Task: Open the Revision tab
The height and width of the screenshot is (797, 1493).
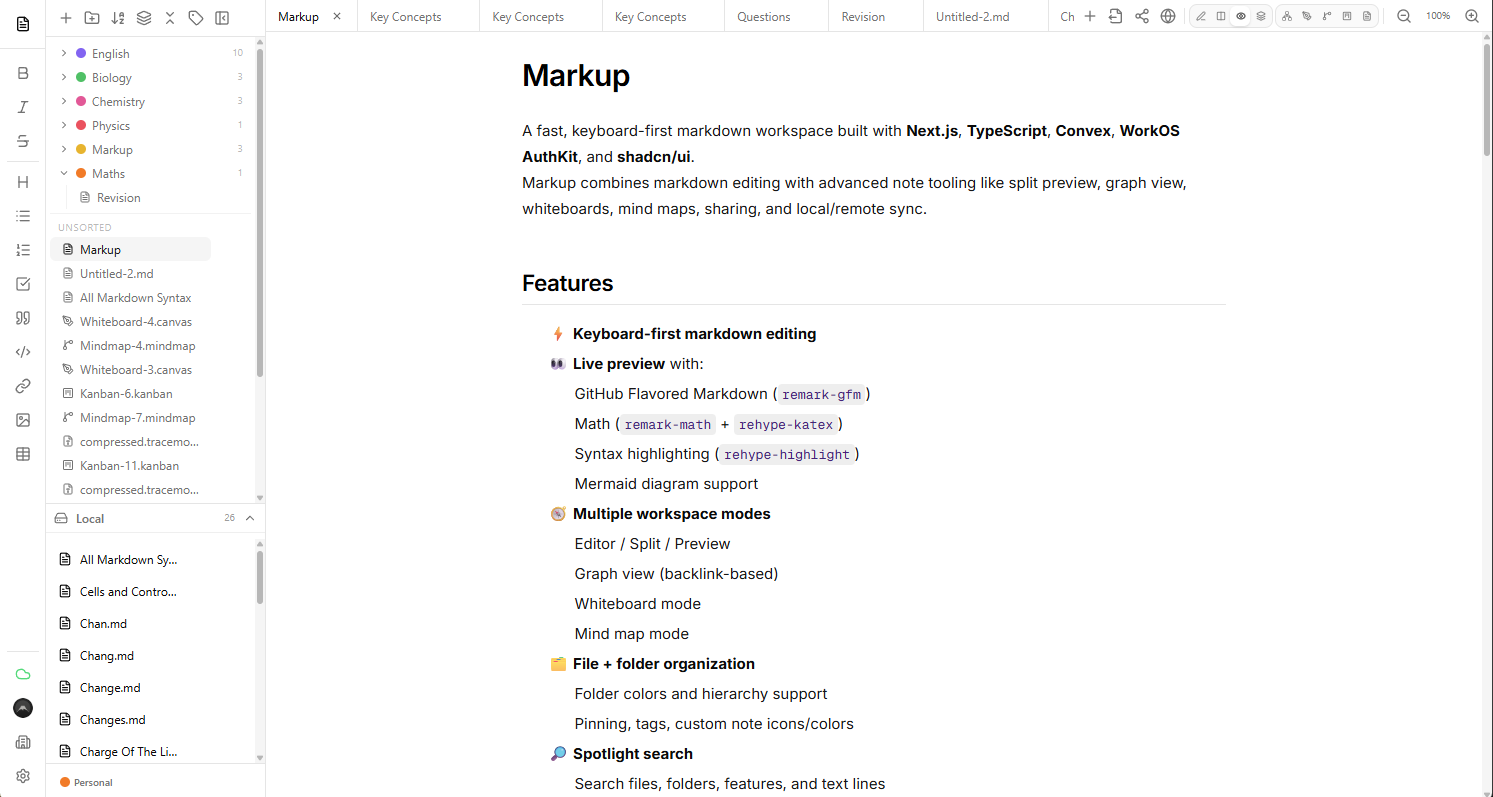Action: click(864, 16)
